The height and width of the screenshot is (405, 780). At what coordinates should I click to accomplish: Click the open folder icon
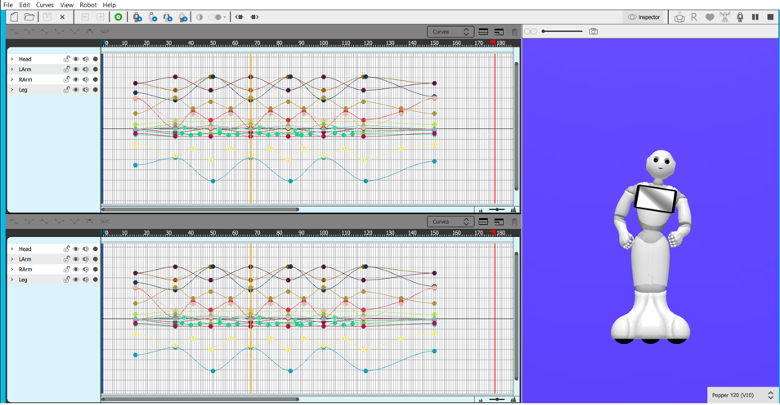click(x=30, y=17)
